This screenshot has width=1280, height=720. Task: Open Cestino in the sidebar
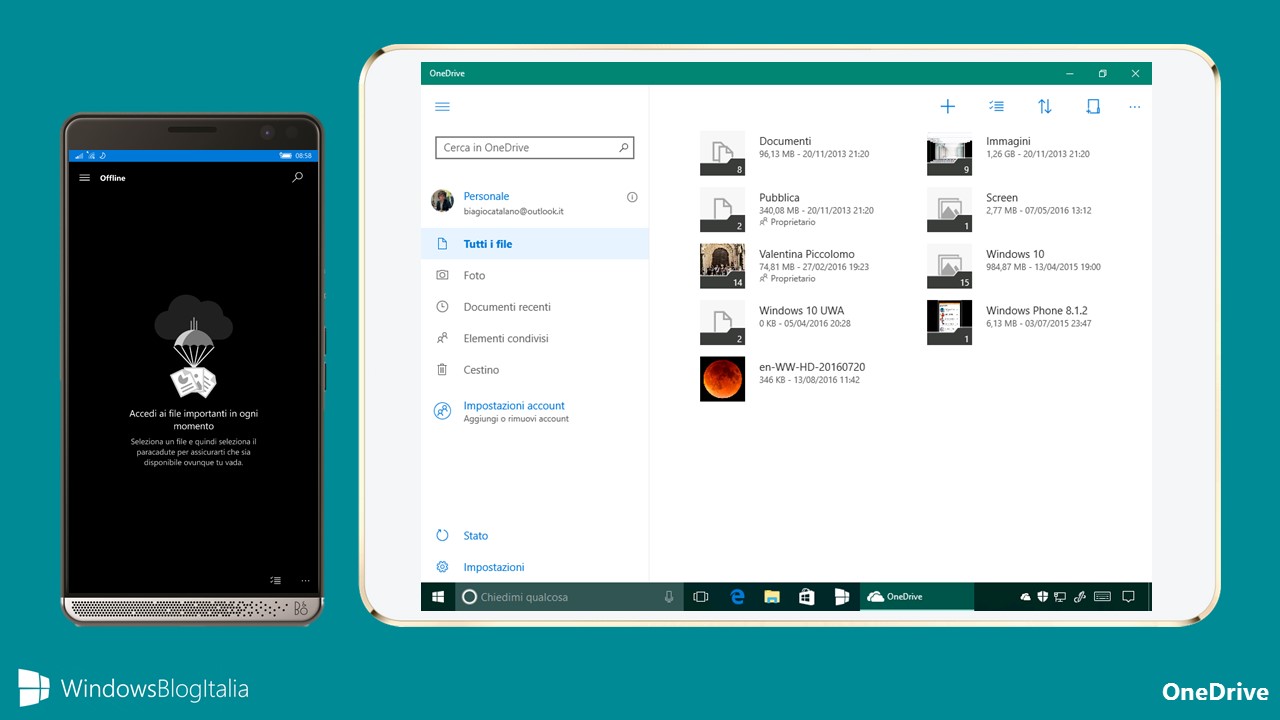tap(535, 370)
